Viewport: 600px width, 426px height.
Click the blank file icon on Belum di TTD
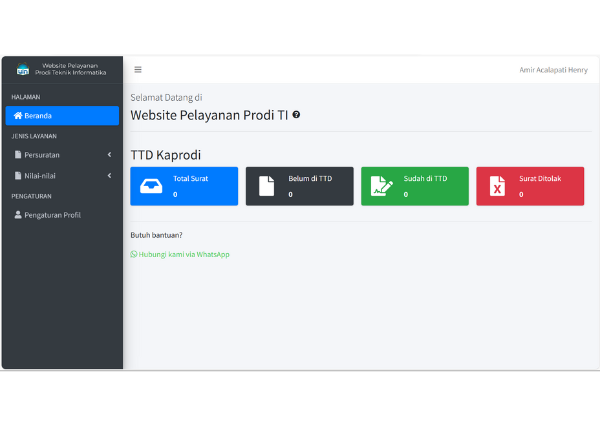[266, 186]
